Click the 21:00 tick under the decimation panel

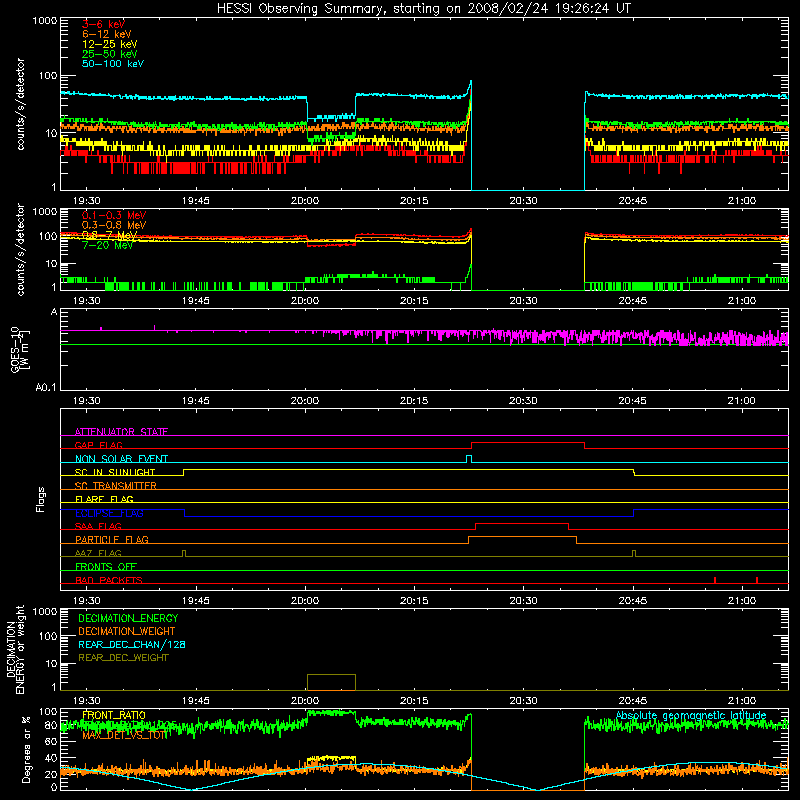742,701
